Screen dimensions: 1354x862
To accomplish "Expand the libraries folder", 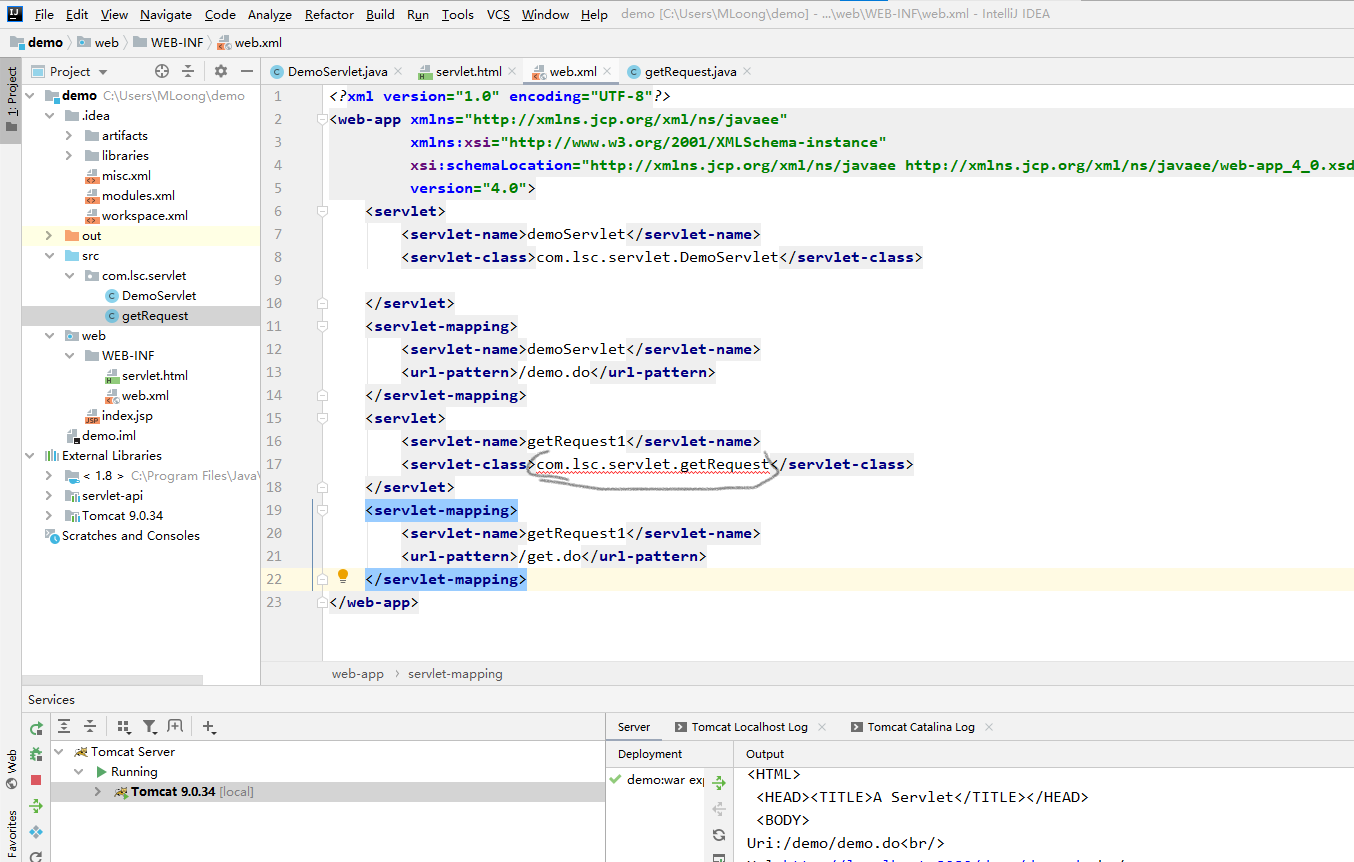I will click(x=69, y=156).
